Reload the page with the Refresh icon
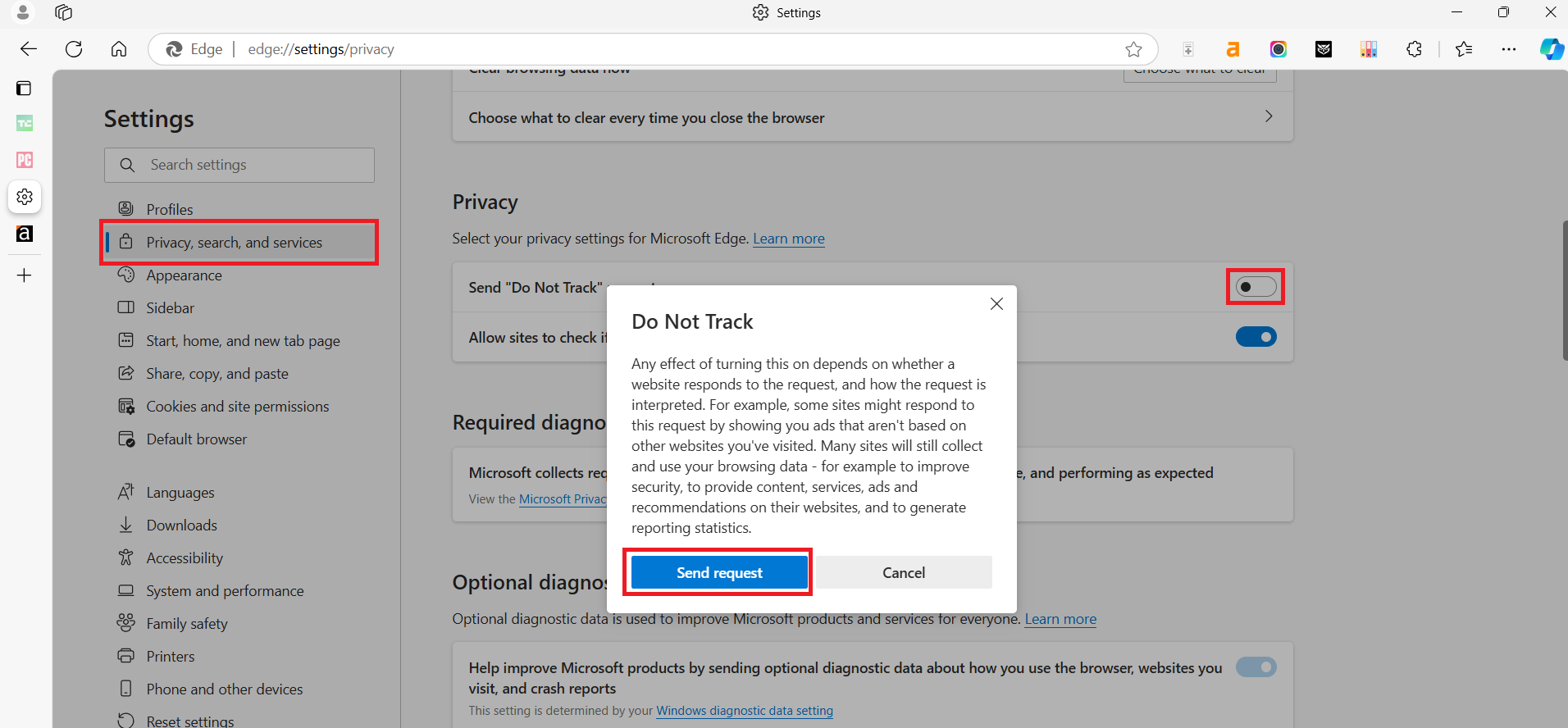Screen dimensions: 1568x728 [x=74, y=49]
